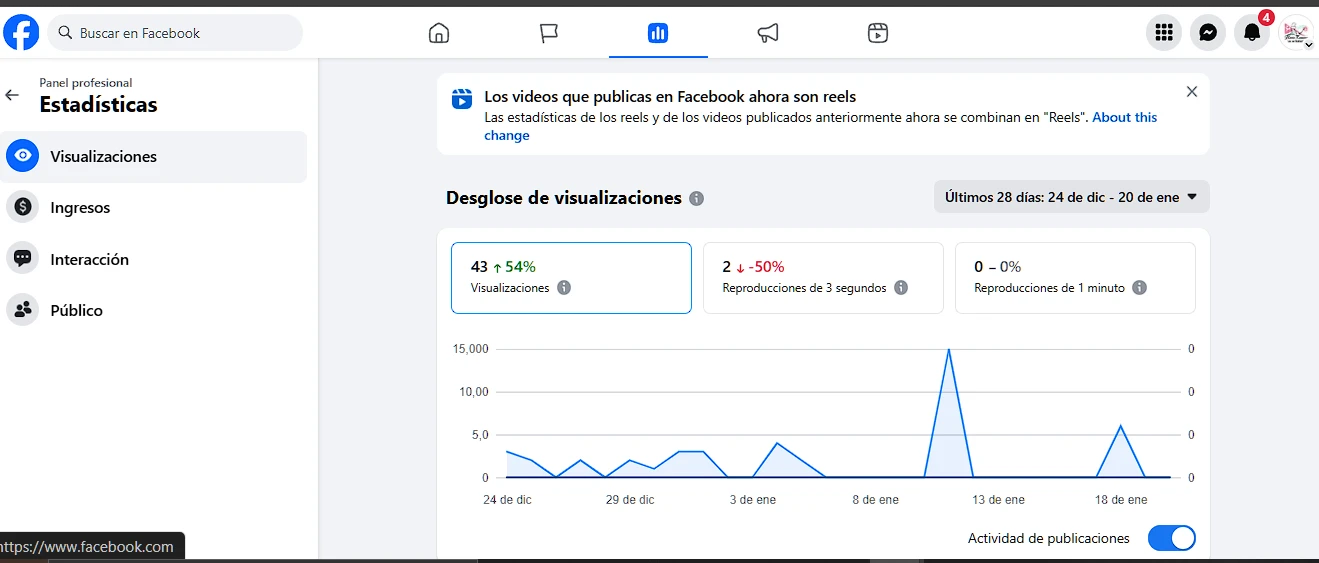This screenshot has height=563, width=1319.
Task: Toggle Actividad de publicaciones switch
Action: pyautogui.click(x=1171, y=538)
